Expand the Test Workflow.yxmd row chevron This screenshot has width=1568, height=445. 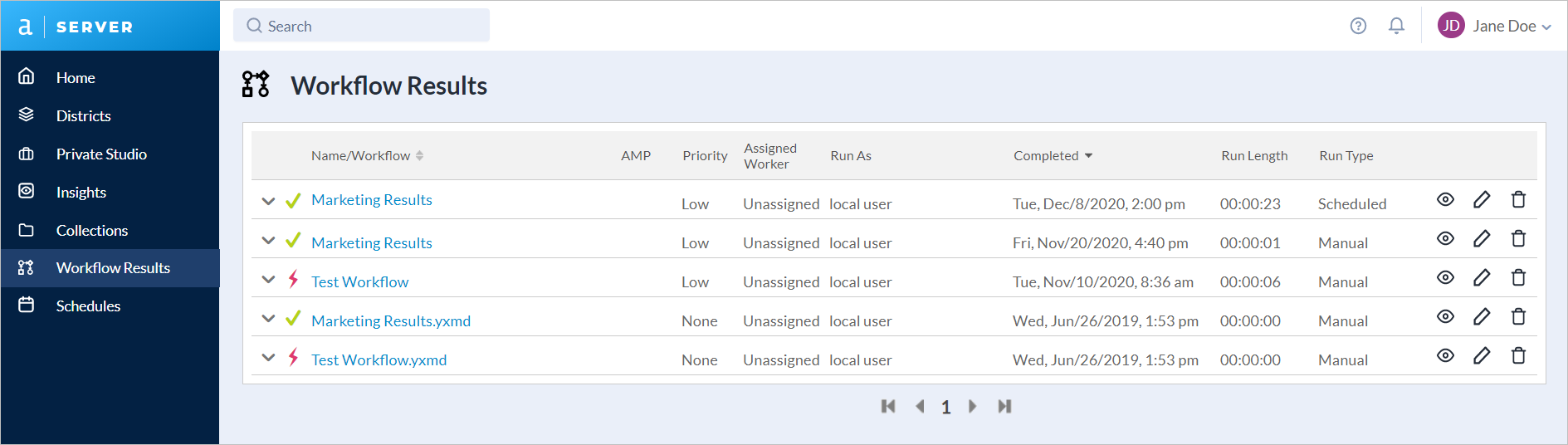point(268,358)
